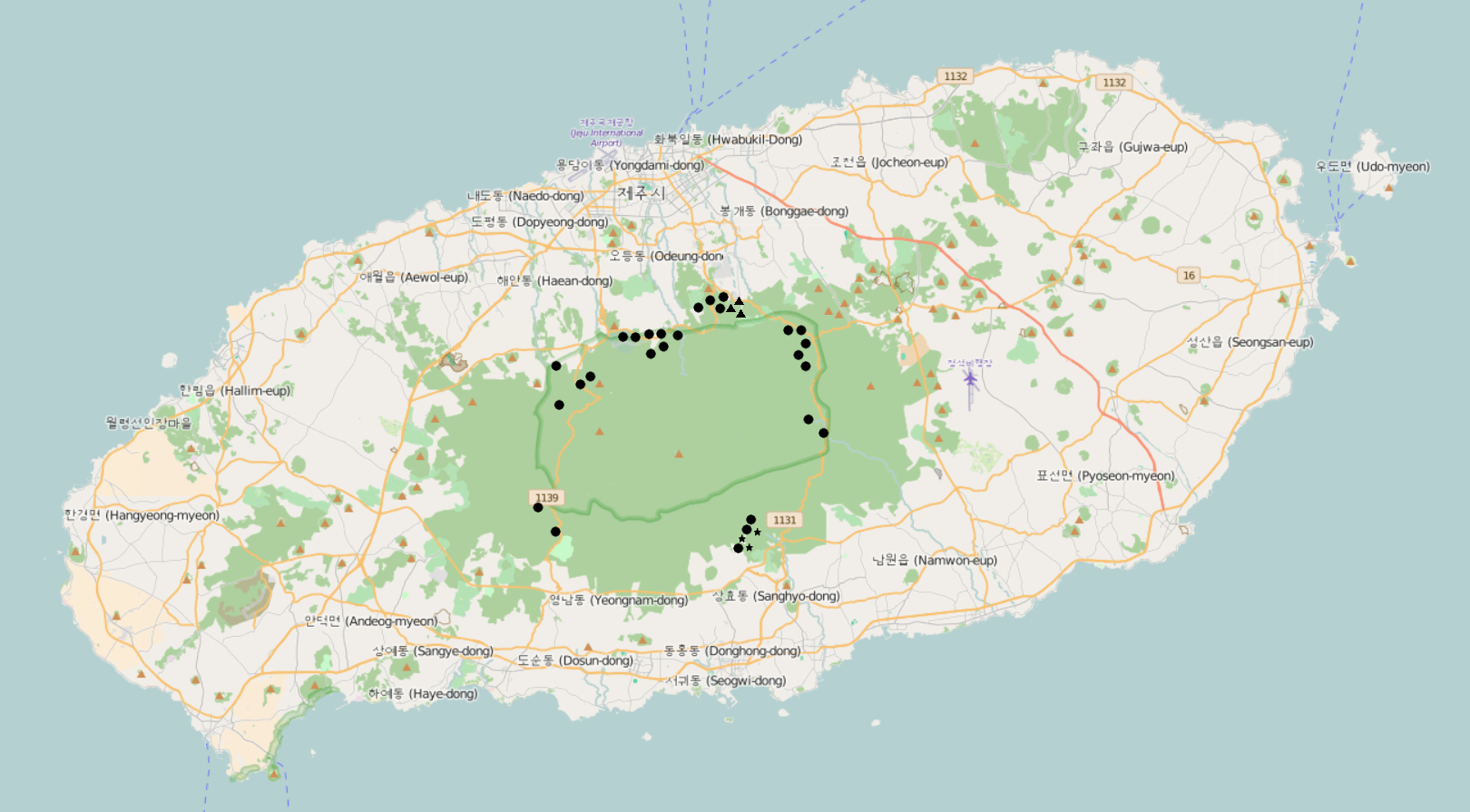Select the purple airplane icon east of the park
1470x812 pixels.
click(970, 378)
